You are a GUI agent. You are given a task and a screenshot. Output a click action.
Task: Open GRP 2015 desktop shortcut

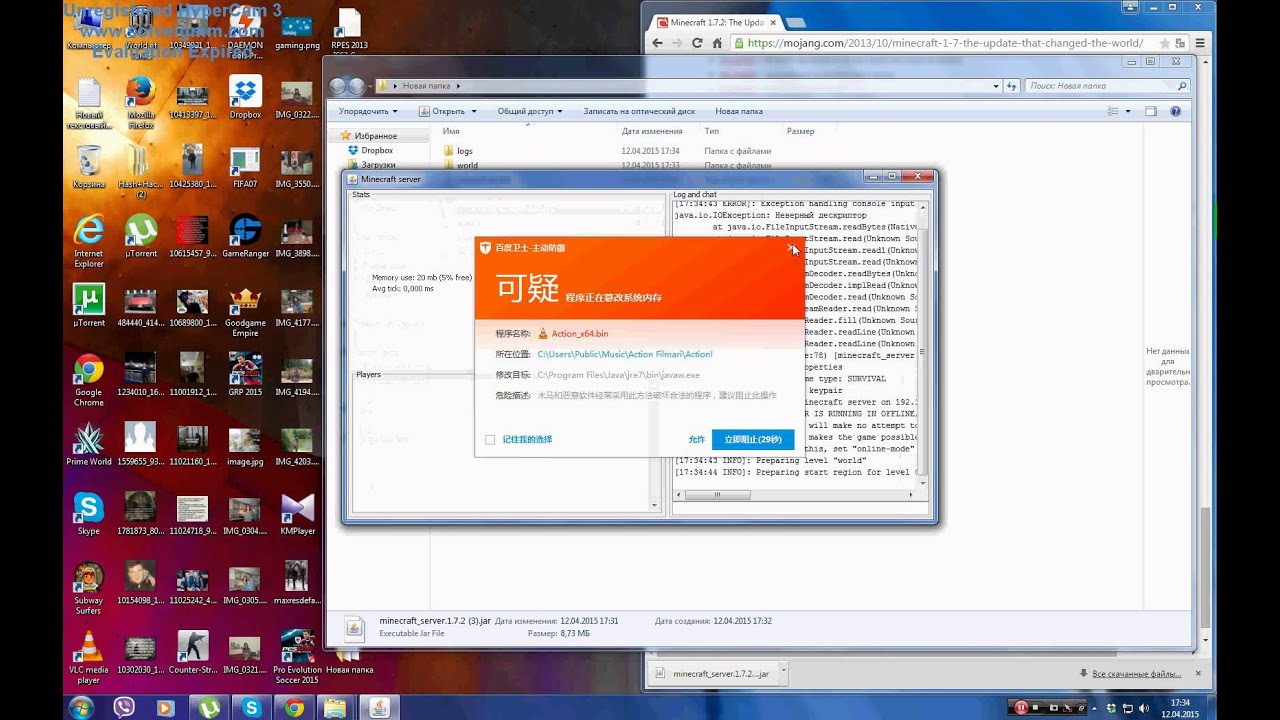pos(245,375)
